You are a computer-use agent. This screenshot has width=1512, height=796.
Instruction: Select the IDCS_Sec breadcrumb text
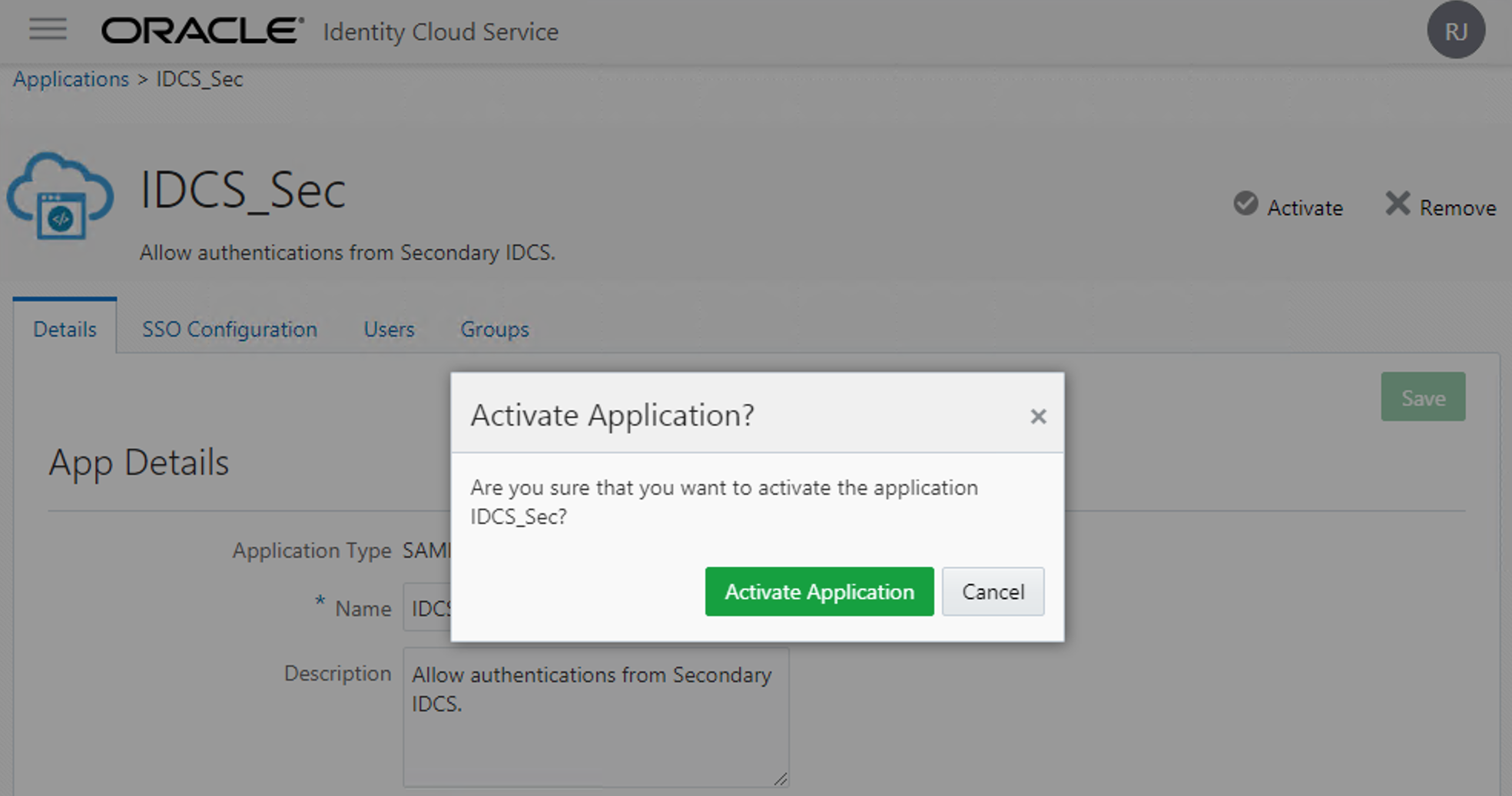(200, 79)
